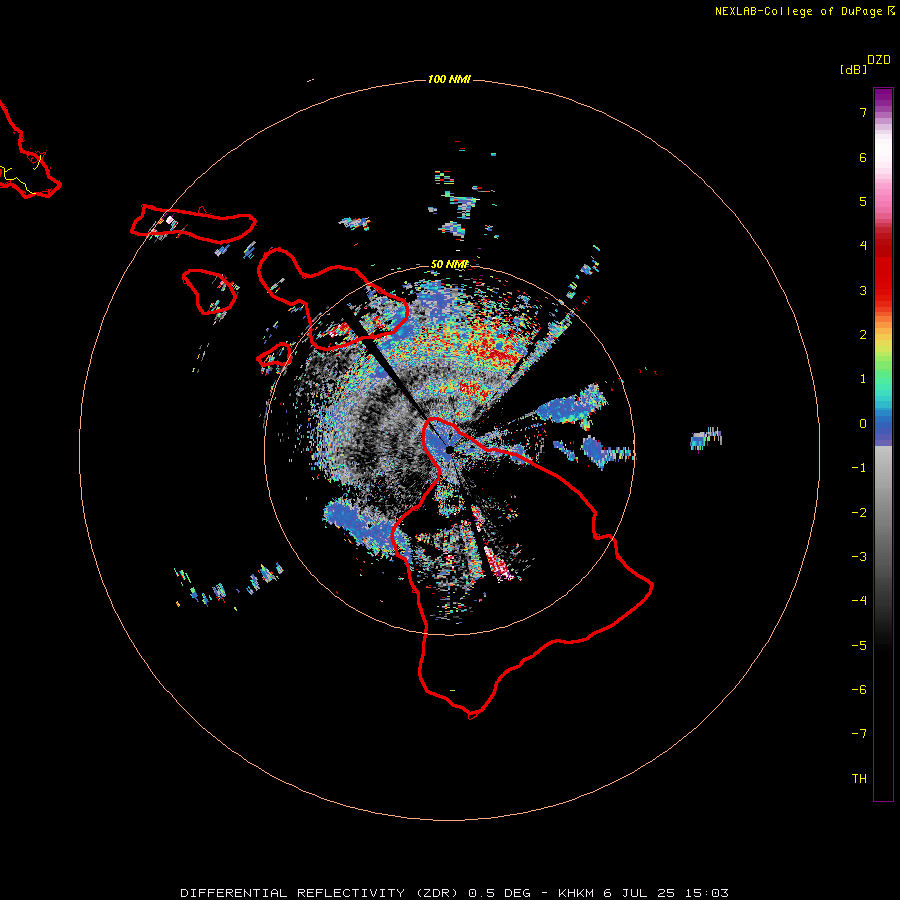Click the -5 value on the color scale

coord(859,646)
